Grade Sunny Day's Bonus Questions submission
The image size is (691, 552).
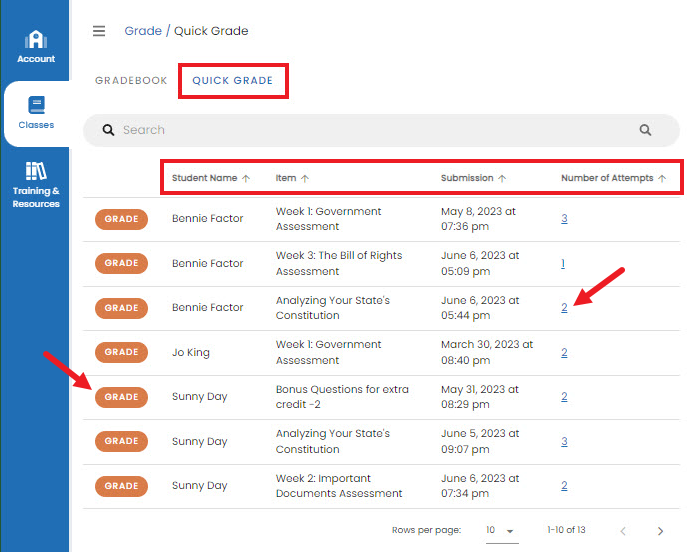(x=121, y=397)
